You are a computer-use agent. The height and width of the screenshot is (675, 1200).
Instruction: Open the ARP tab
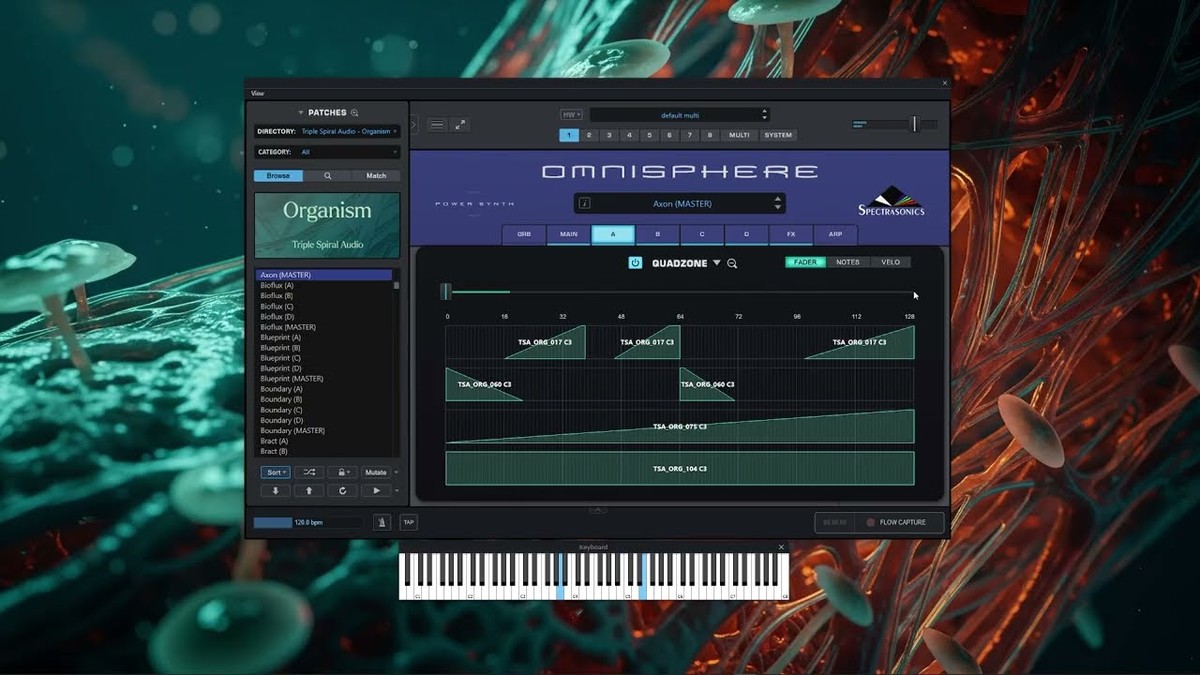coord(835,234)
